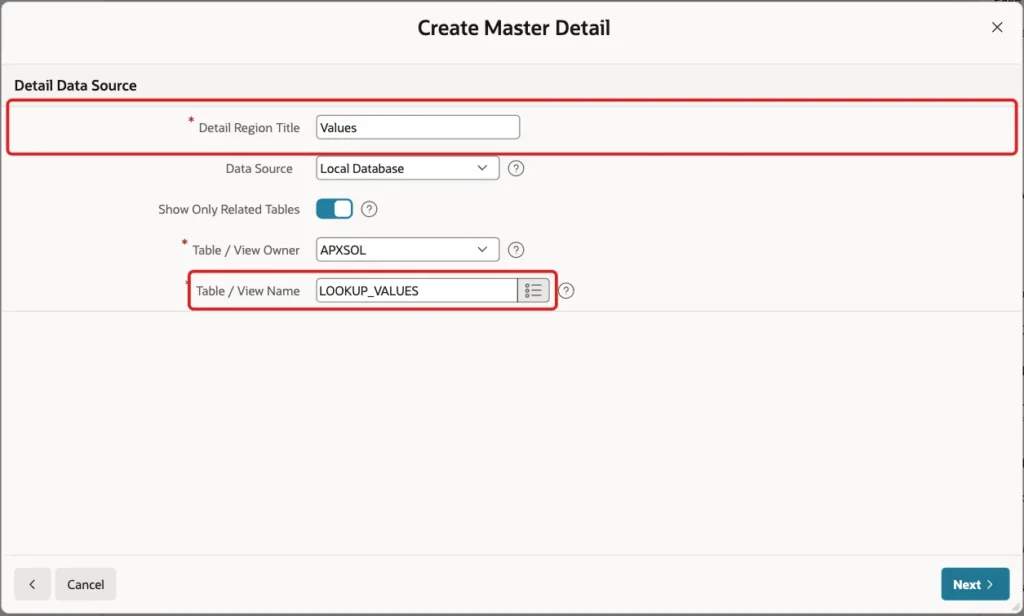Click help icon next to Data Source
Screen dimensions: 1024x616
(516, 169)
